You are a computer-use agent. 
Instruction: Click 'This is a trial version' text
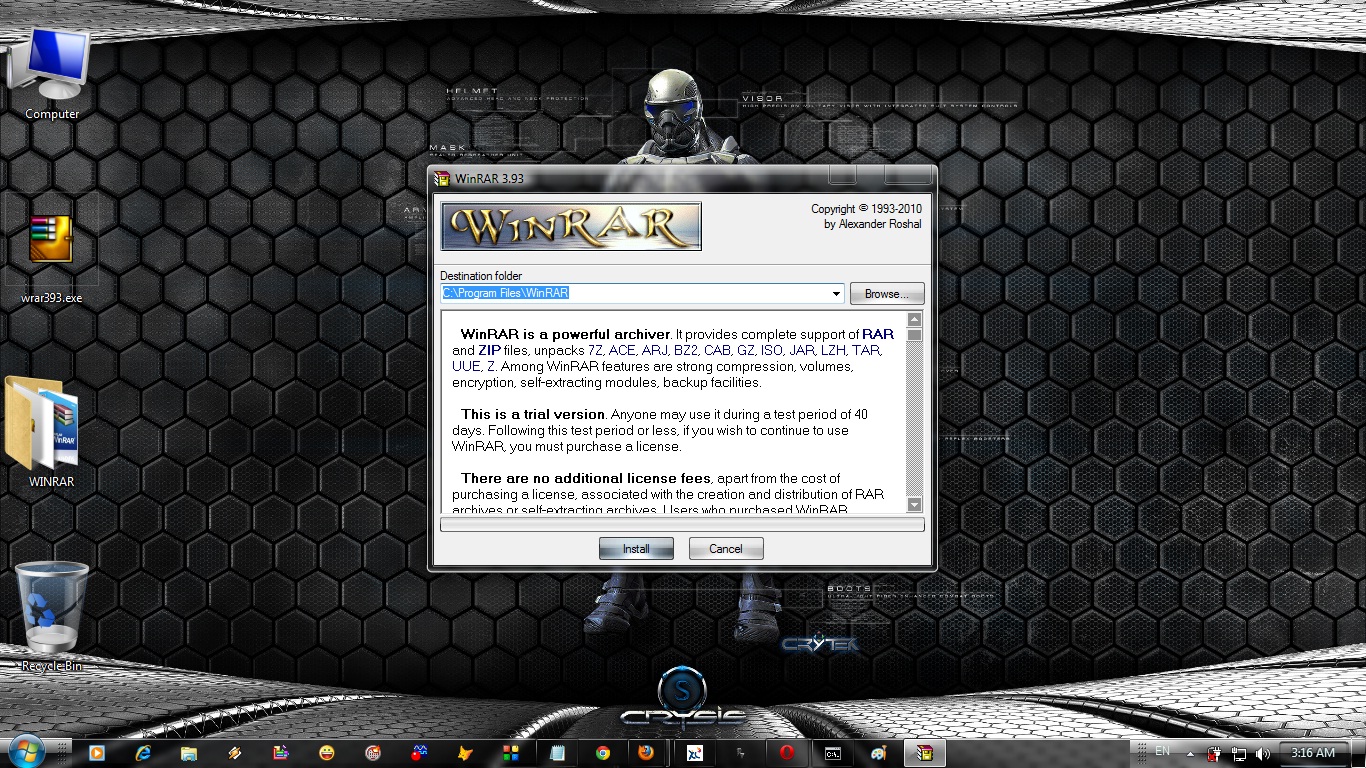click(533, 415)
